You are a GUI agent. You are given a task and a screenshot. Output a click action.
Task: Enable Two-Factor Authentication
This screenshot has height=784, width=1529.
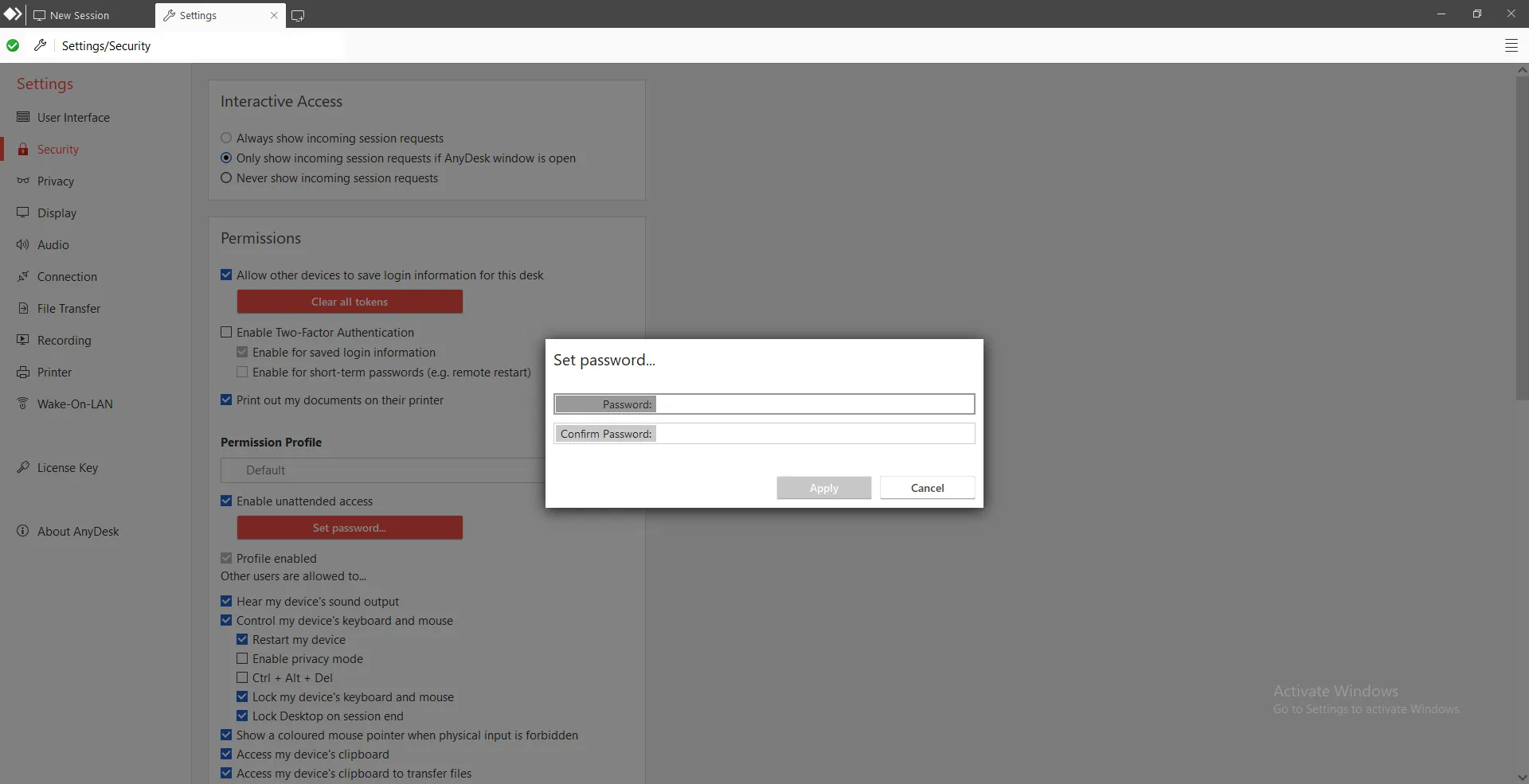226,332
